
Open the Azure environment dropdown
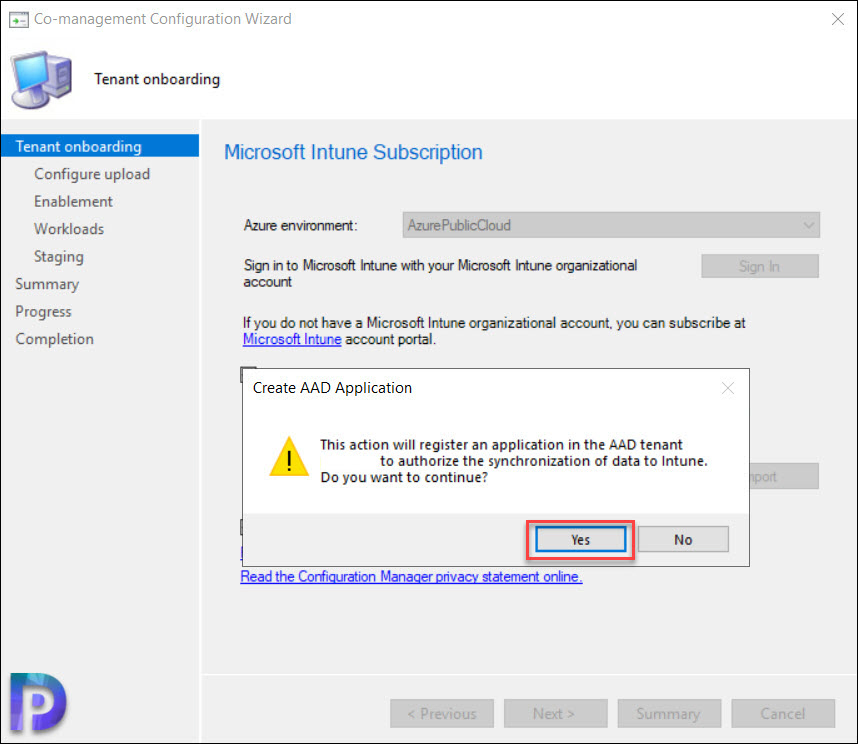point(611,225)
